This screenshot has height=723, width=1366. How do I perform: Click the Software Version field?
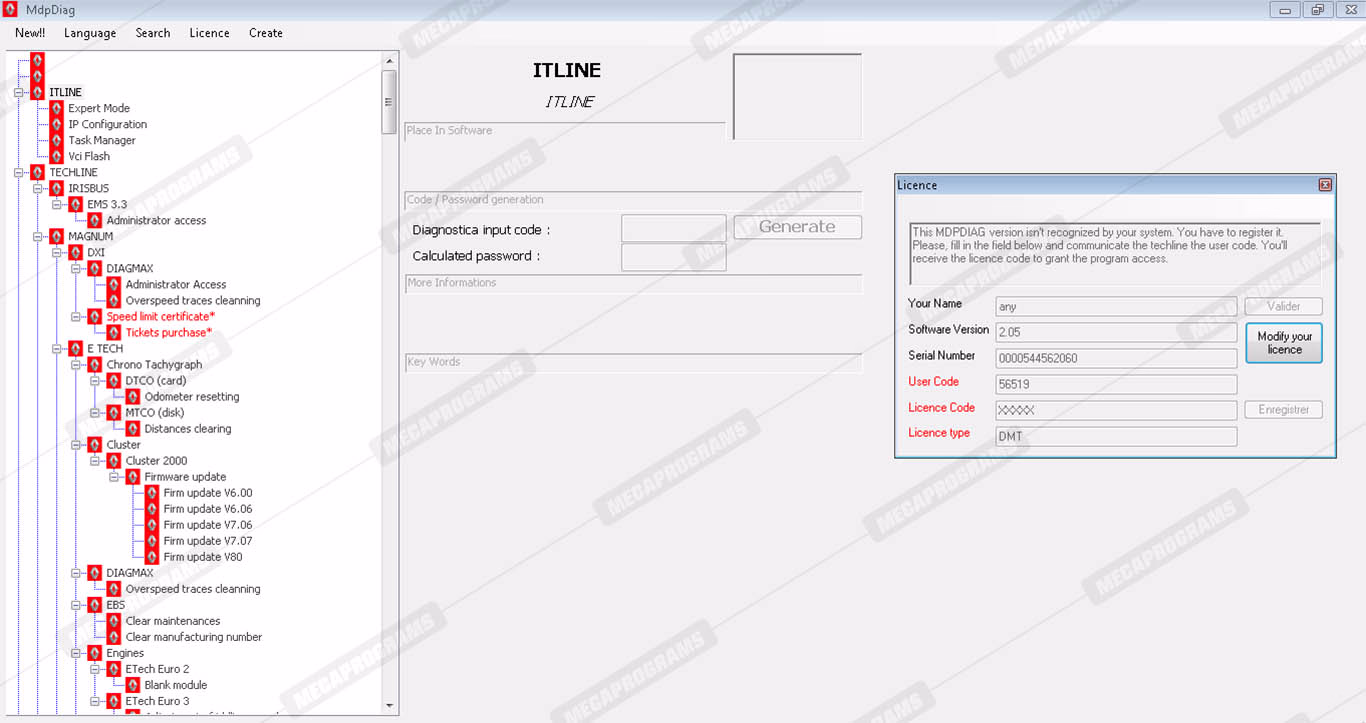[x=1116, y=332]
